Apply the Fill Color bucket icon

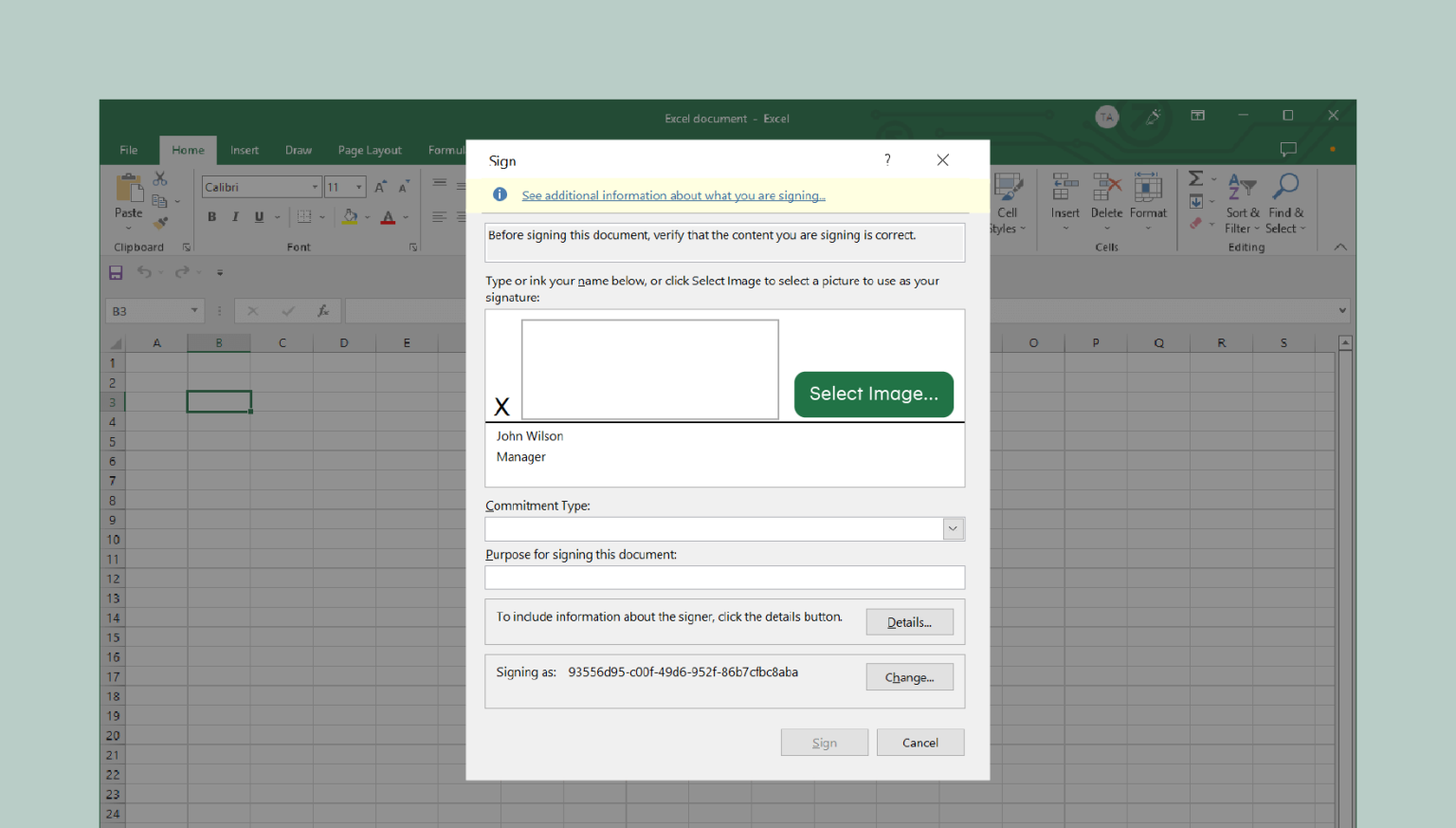tap(350, 216)
